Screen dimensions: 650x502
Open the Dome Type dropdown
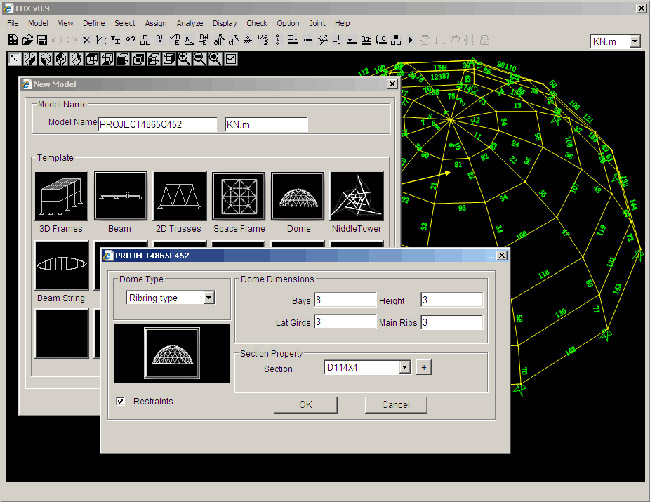click(x=208, y=297)
